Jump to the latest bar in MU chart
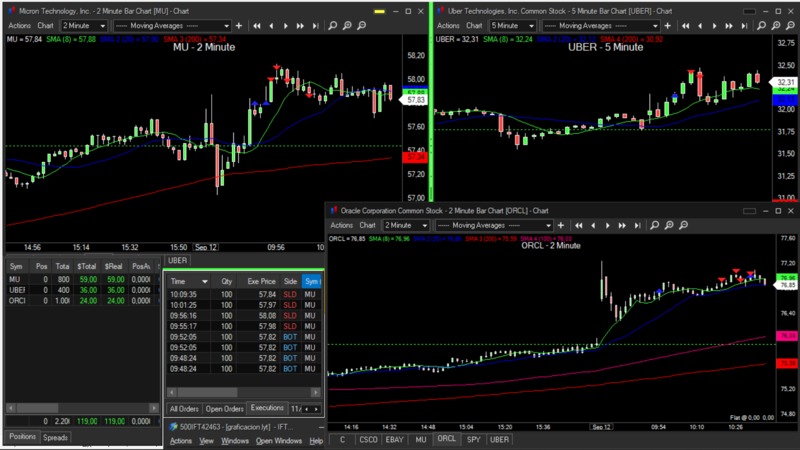Viewport: 800px width, 450px height. point(315,26)
